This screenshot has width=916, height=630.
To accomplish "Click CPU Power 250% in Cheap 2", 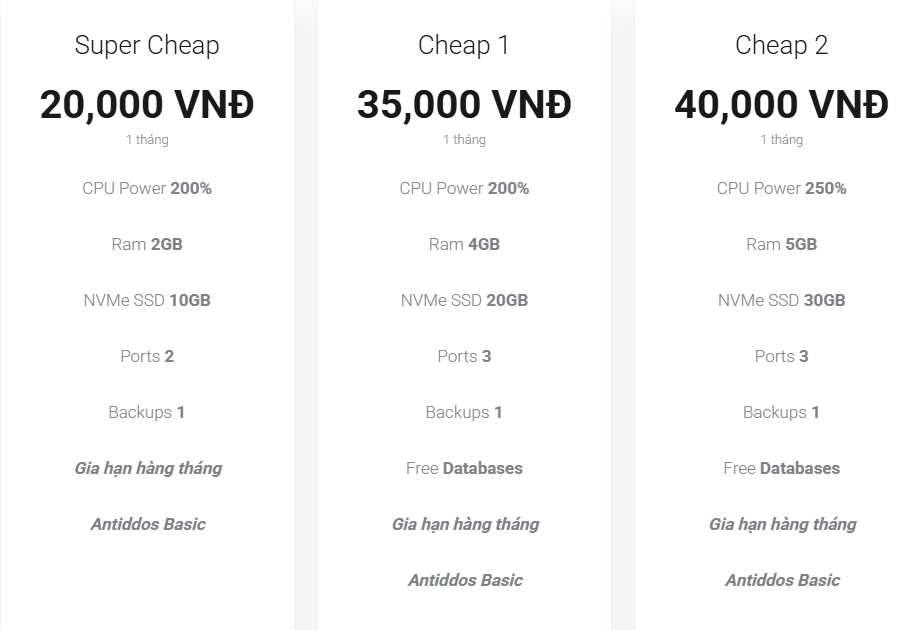I will click(781, 188).
